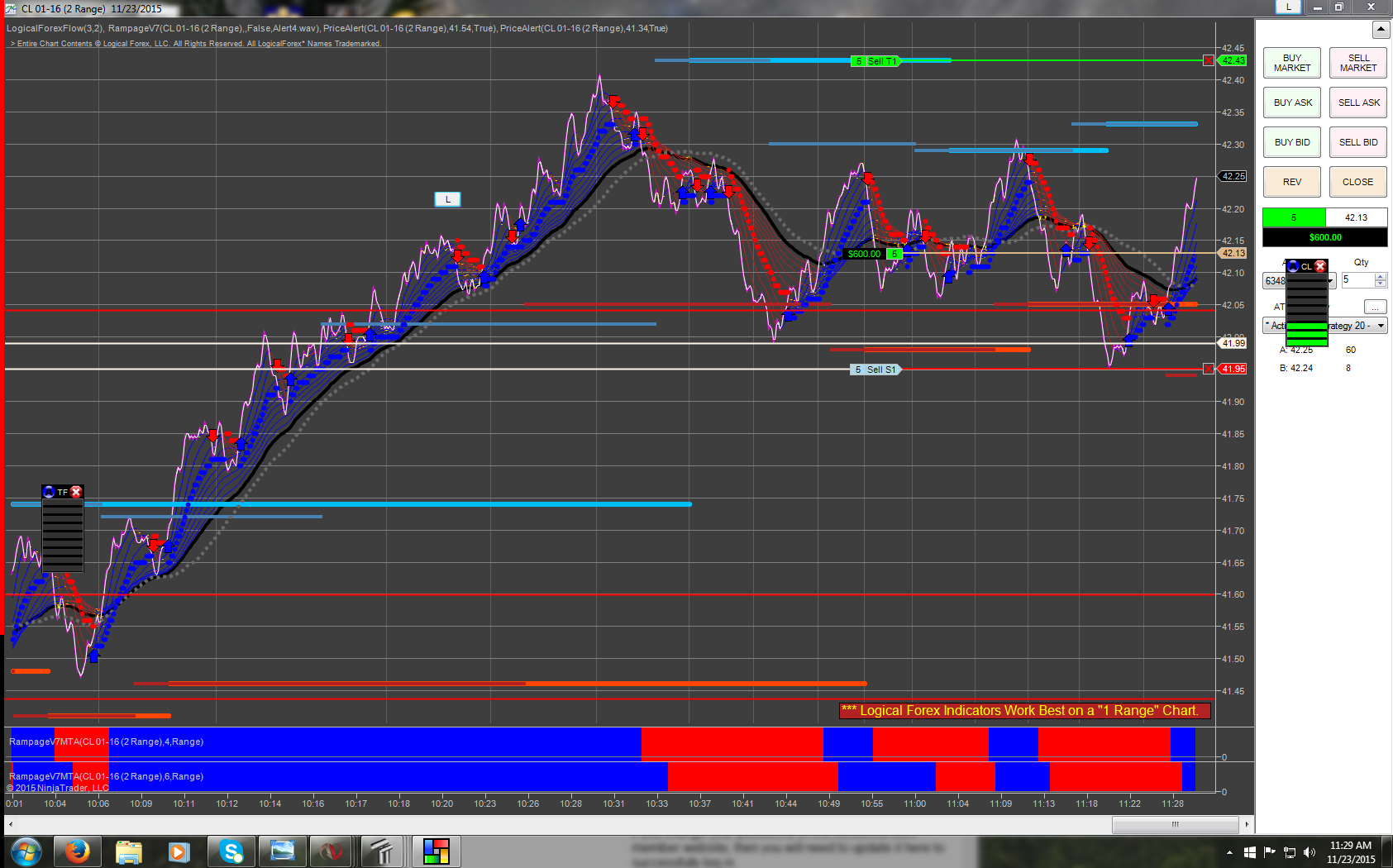Click the 41.99 price marker on axis

pyautogui.click(x=1233, y=343)
